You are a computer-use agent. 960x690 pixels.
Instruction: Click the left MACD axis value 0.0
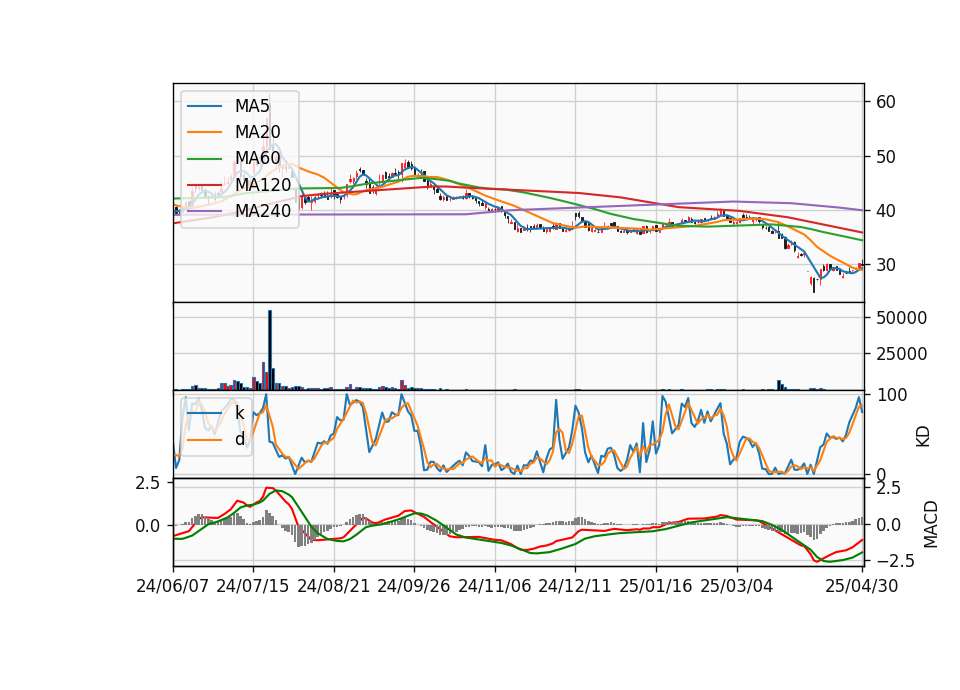148,526
